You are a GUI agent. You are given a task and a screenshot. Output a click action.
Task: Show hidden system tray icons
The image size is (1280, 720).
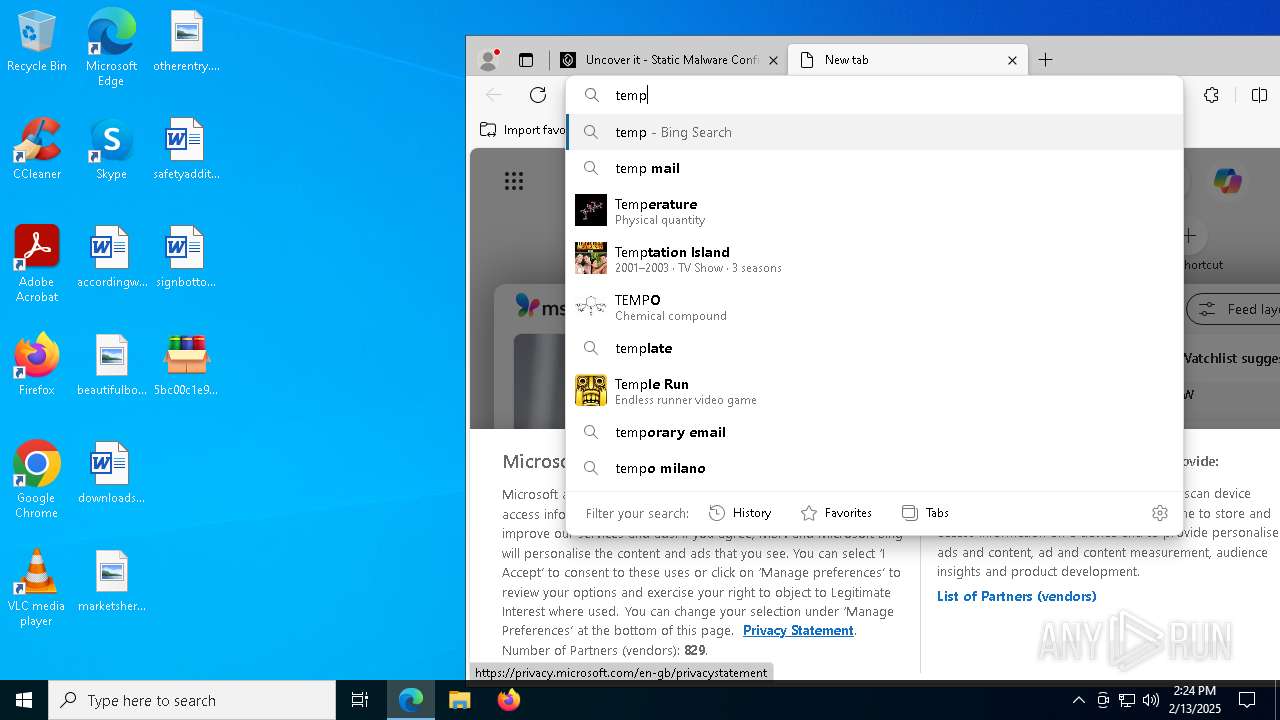coord(1079,700)
